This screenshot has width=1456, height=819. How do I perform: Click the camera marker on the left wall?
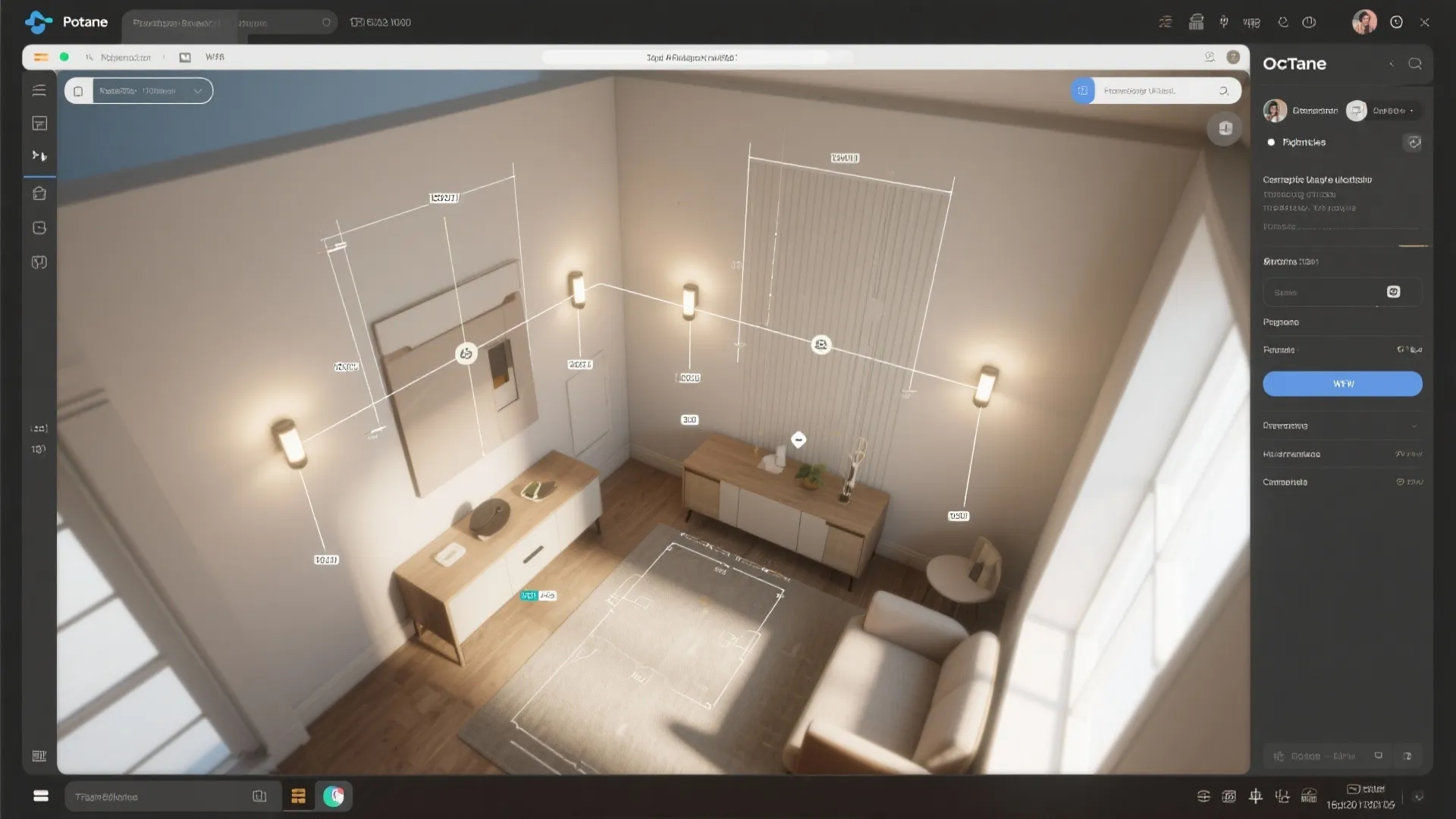click(x=466, y=352)
